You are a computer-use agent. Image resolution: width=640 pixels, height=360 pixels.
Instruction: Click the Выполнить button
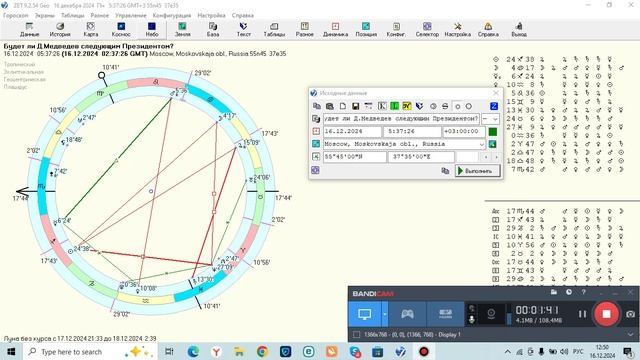[x=478, y=171]
